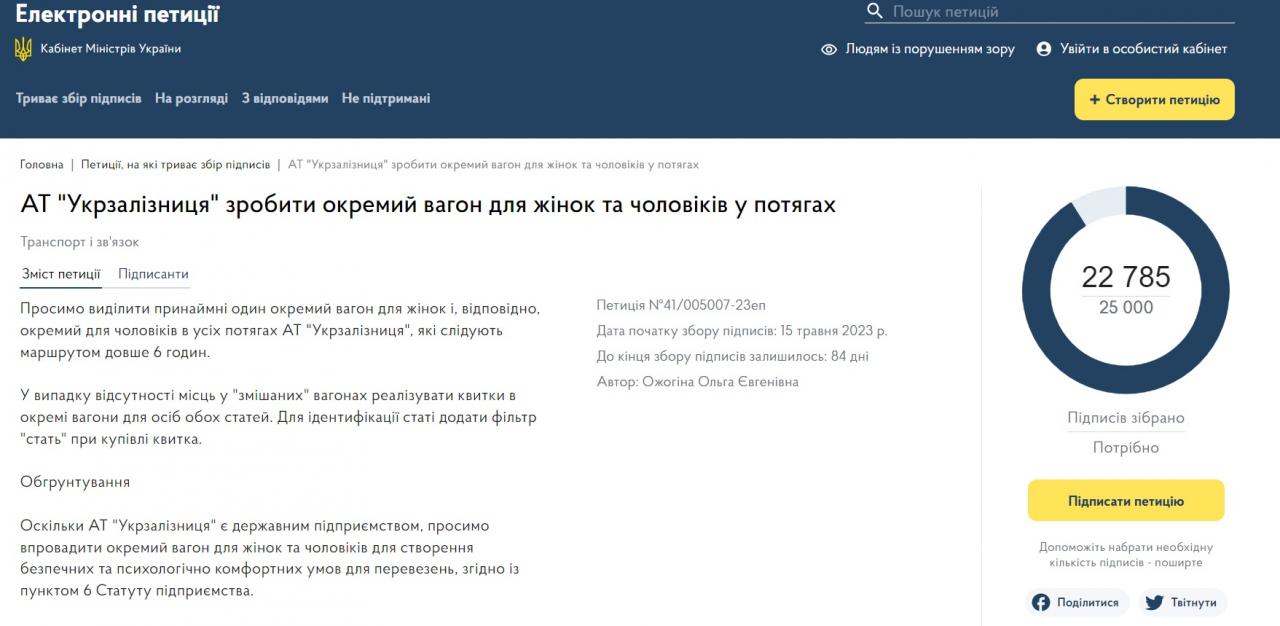Click 'Допоможіть набрати необхідну кількість підписів' text
The height and width of the screenshot is (626, 1280).
pos(1126,555)
